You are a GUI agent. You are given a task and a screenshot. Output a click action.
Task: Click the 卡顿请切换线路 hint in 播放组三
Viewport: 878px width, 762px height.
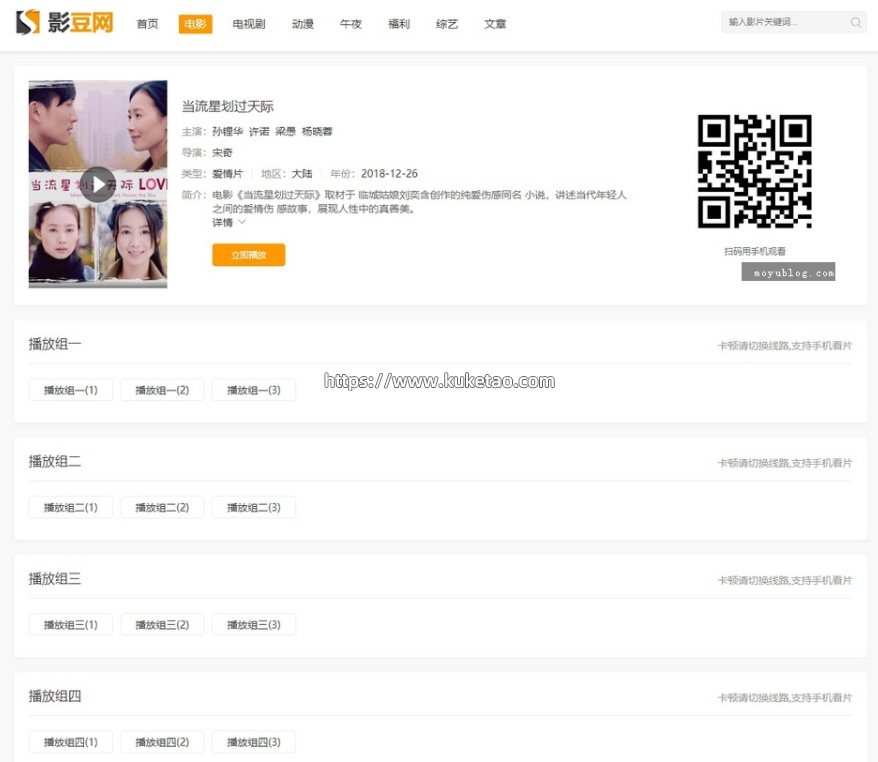point(785,580)
